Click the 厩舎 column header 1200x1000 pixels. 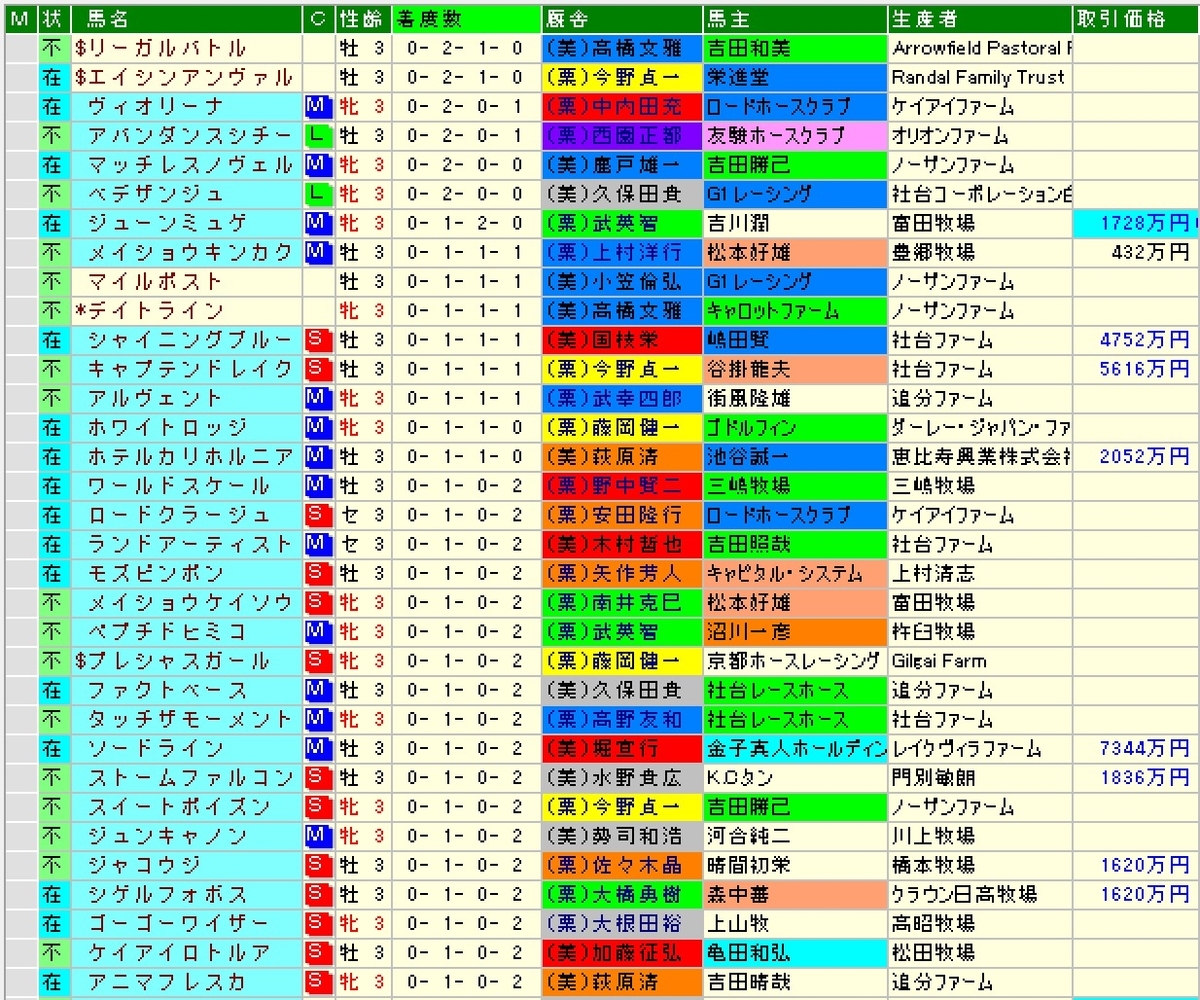[620, 19]
